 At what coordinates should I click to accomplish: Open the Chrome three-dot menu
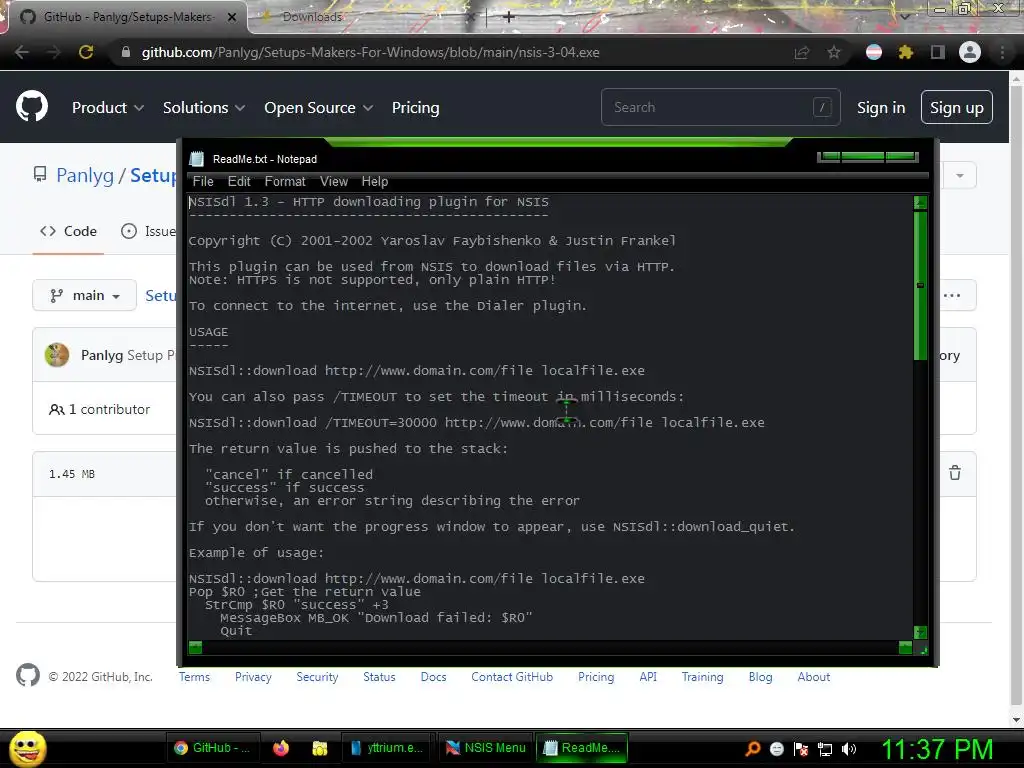pyautogui.click(x=1002, y=52)
